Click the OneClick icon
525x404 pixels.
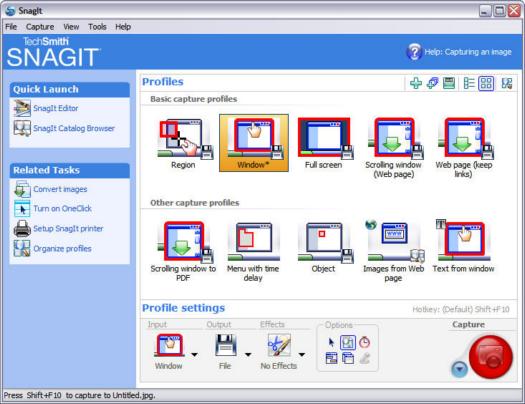click(x=22, y=209)
